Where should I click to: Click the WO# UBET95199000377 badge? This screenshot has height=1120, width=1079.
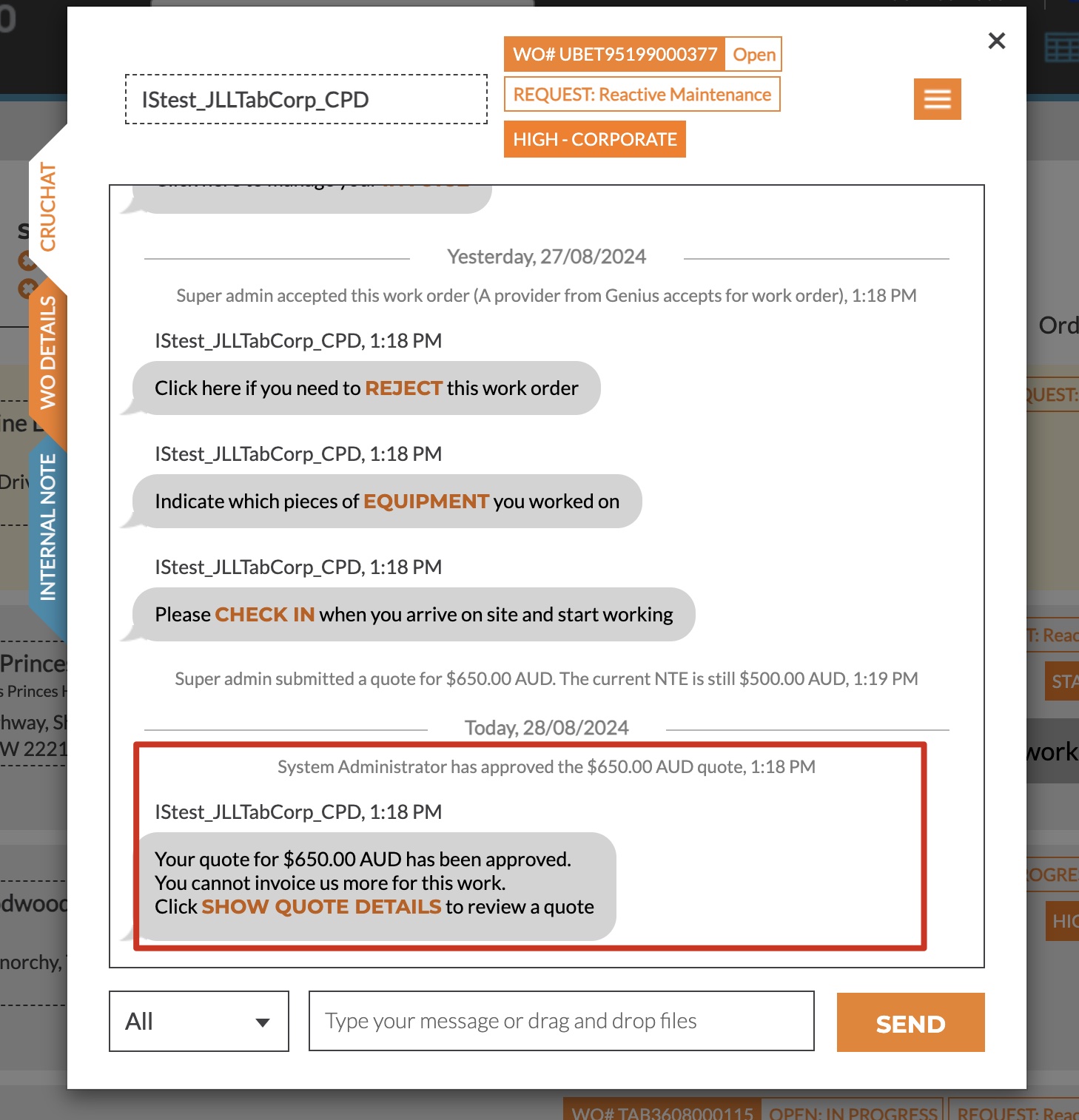[615, 55]
